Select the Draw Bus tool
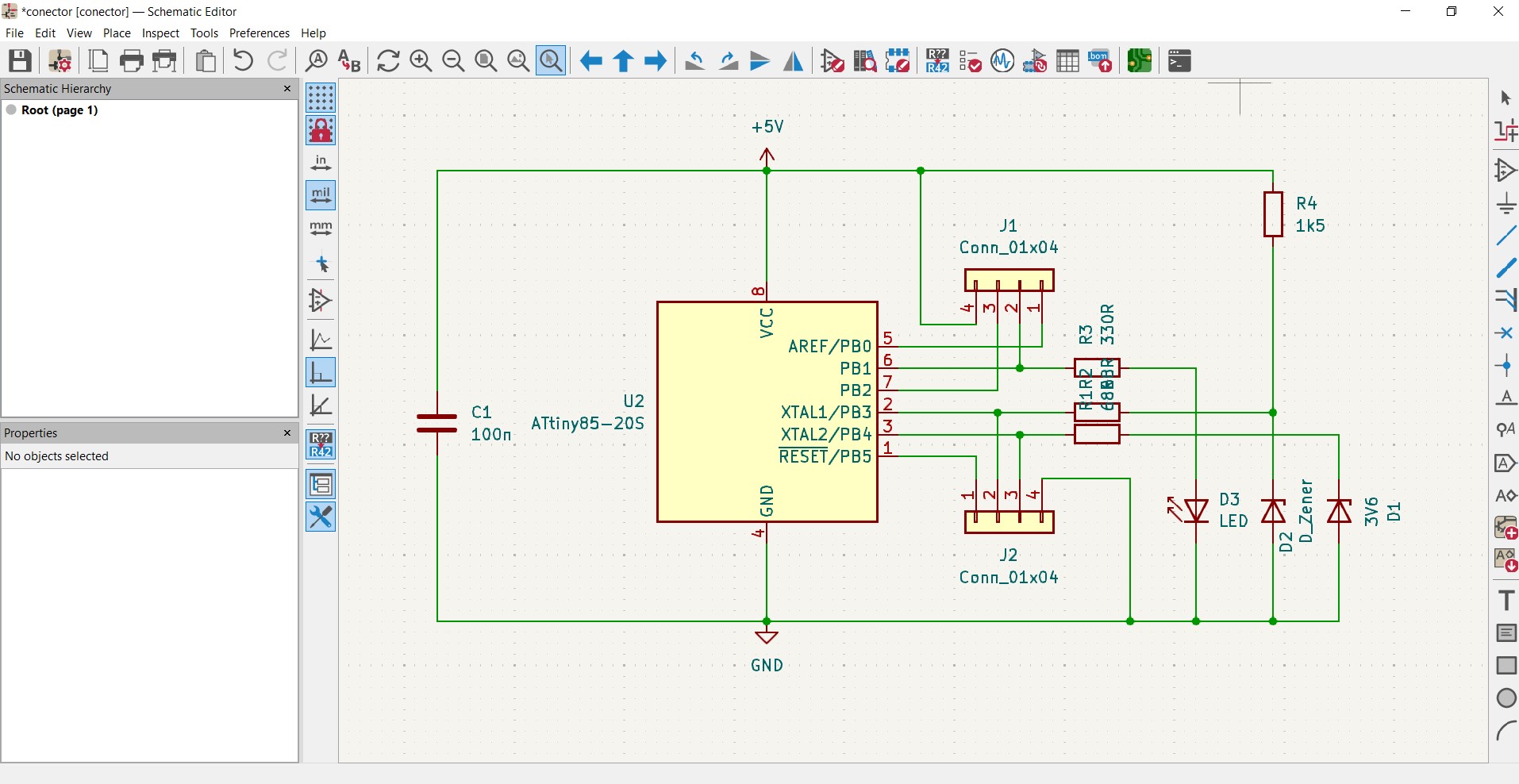The width and height of the screenshot is (1519, 784). tap(1506, 268)
